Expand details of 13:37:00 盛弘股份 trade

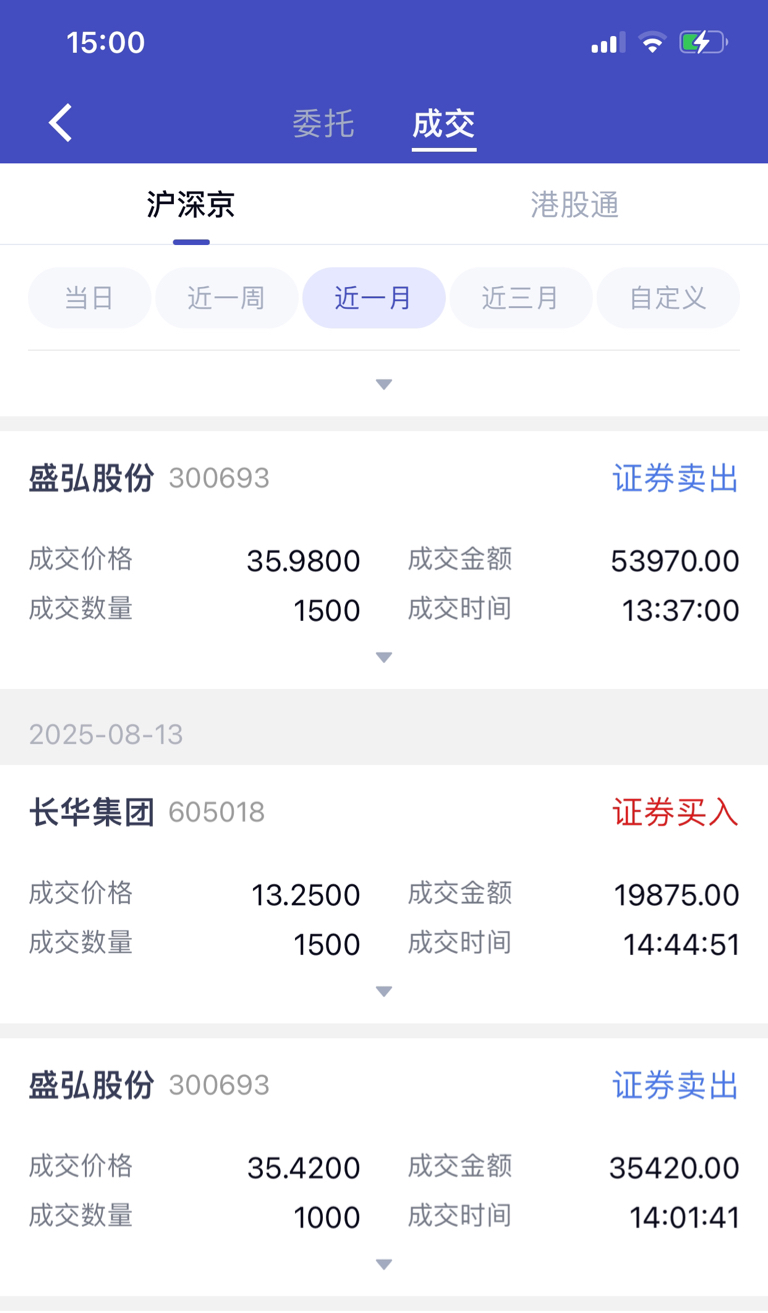pyautogui.click(x=384, y=657)
